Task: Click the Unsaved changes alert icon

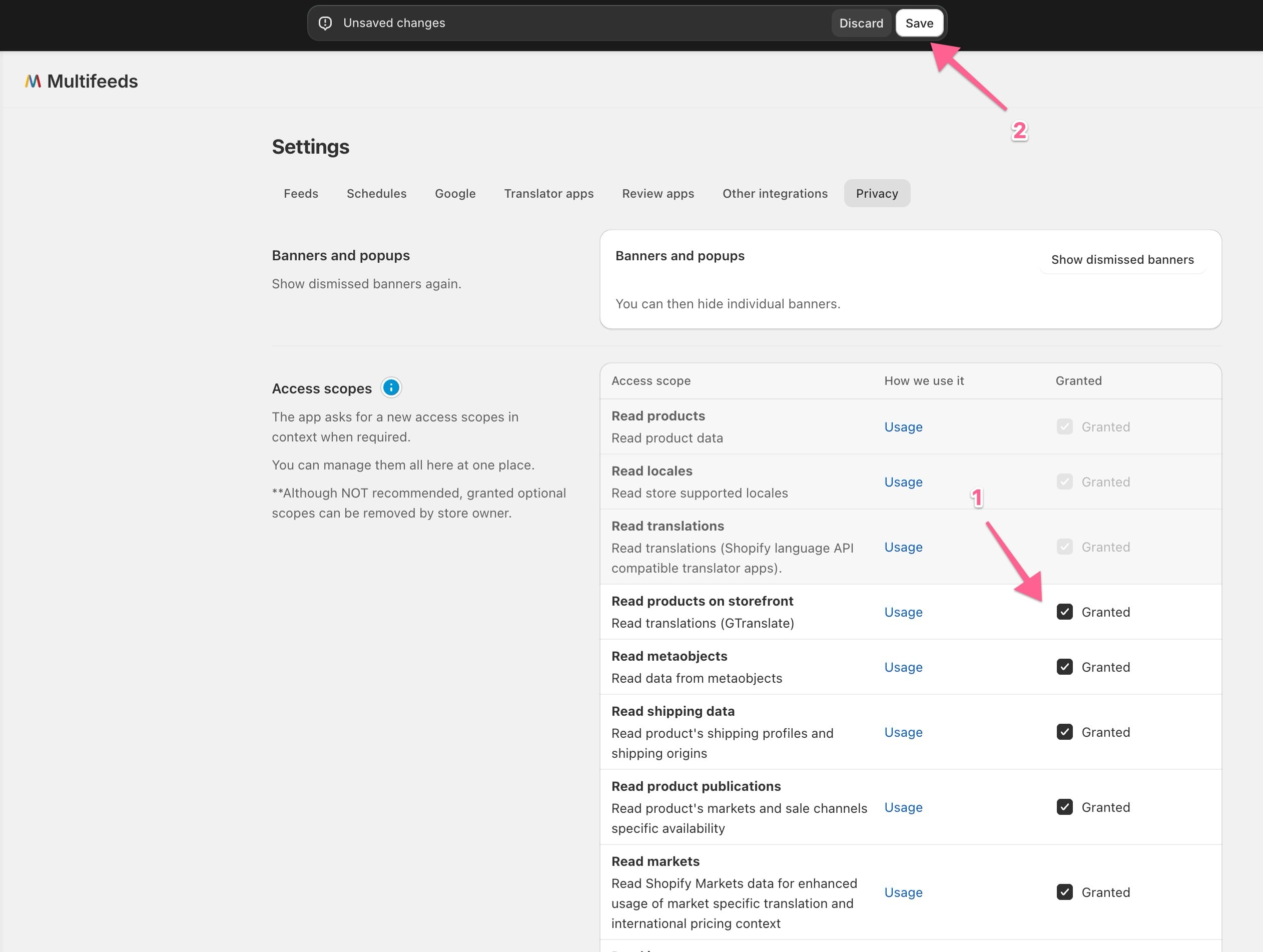Action: pyautogui.click(x=325, y=23)
